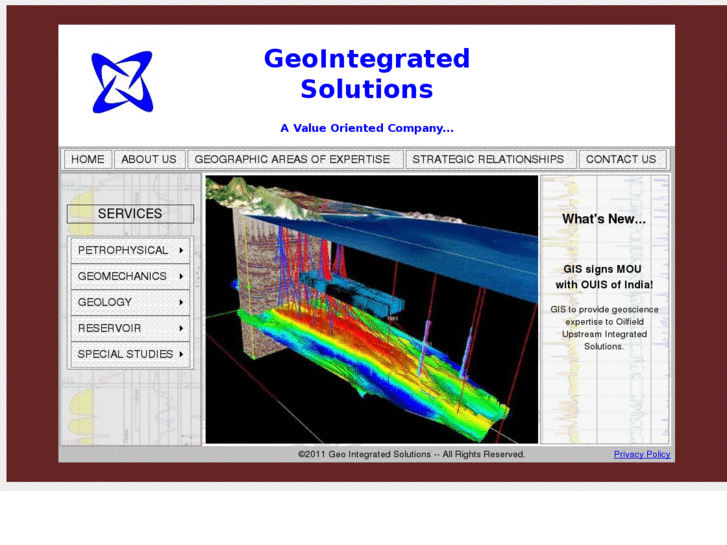Image resolution: width=727 pixels, height=545 pixels.
Task: Select the GEOLOGY services item
Action: coord(130,302)
